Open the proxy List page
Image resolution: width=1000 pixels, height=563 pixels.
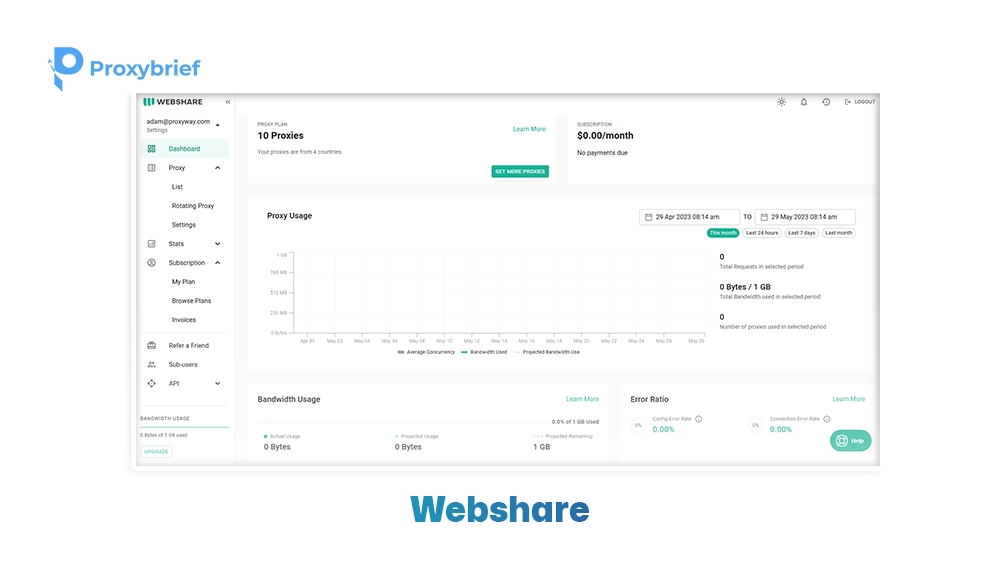pos(177,187)
